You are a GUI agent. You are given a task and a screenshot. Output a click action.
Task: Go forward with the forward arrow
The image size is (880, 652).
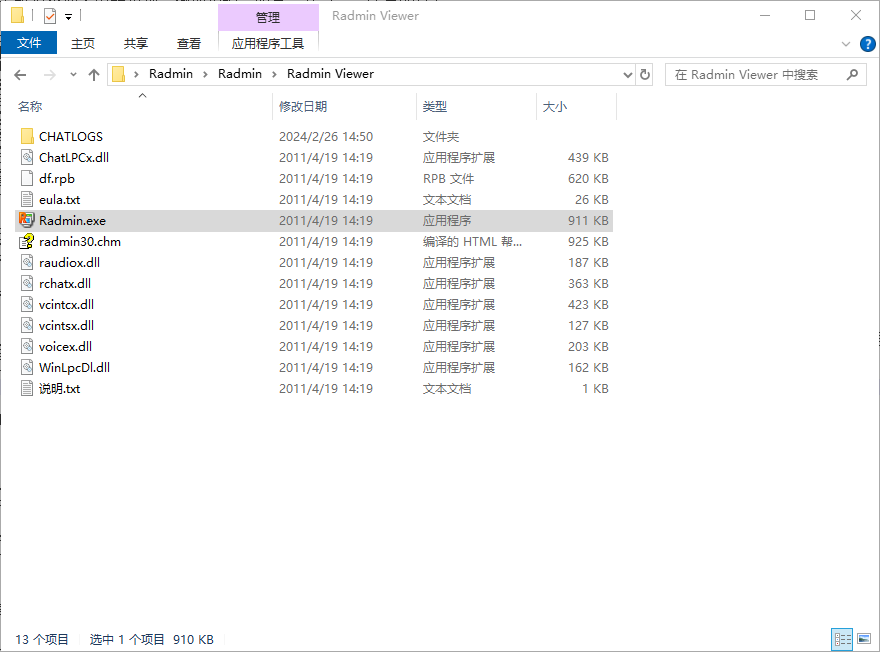point(49,75)
